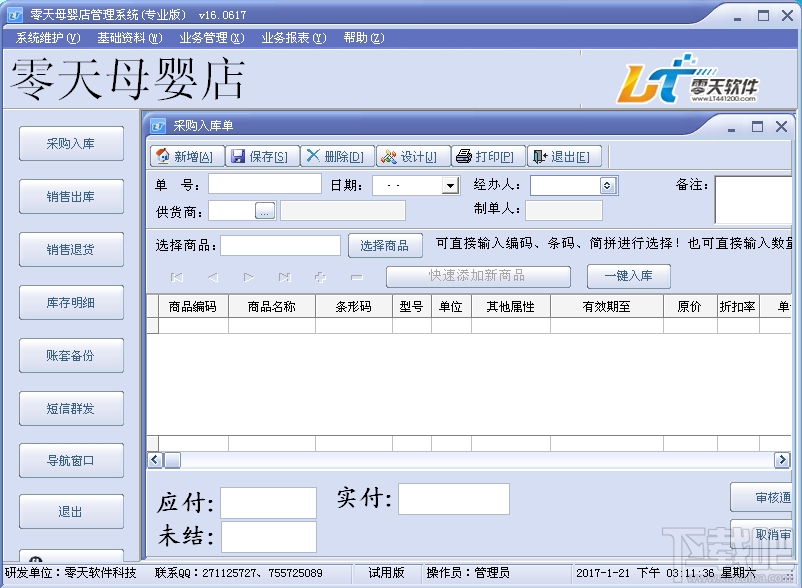The image size is (802, 588).
Task: Click the horizontal scrollbar right arrow
Action: [x=783, y=460]
